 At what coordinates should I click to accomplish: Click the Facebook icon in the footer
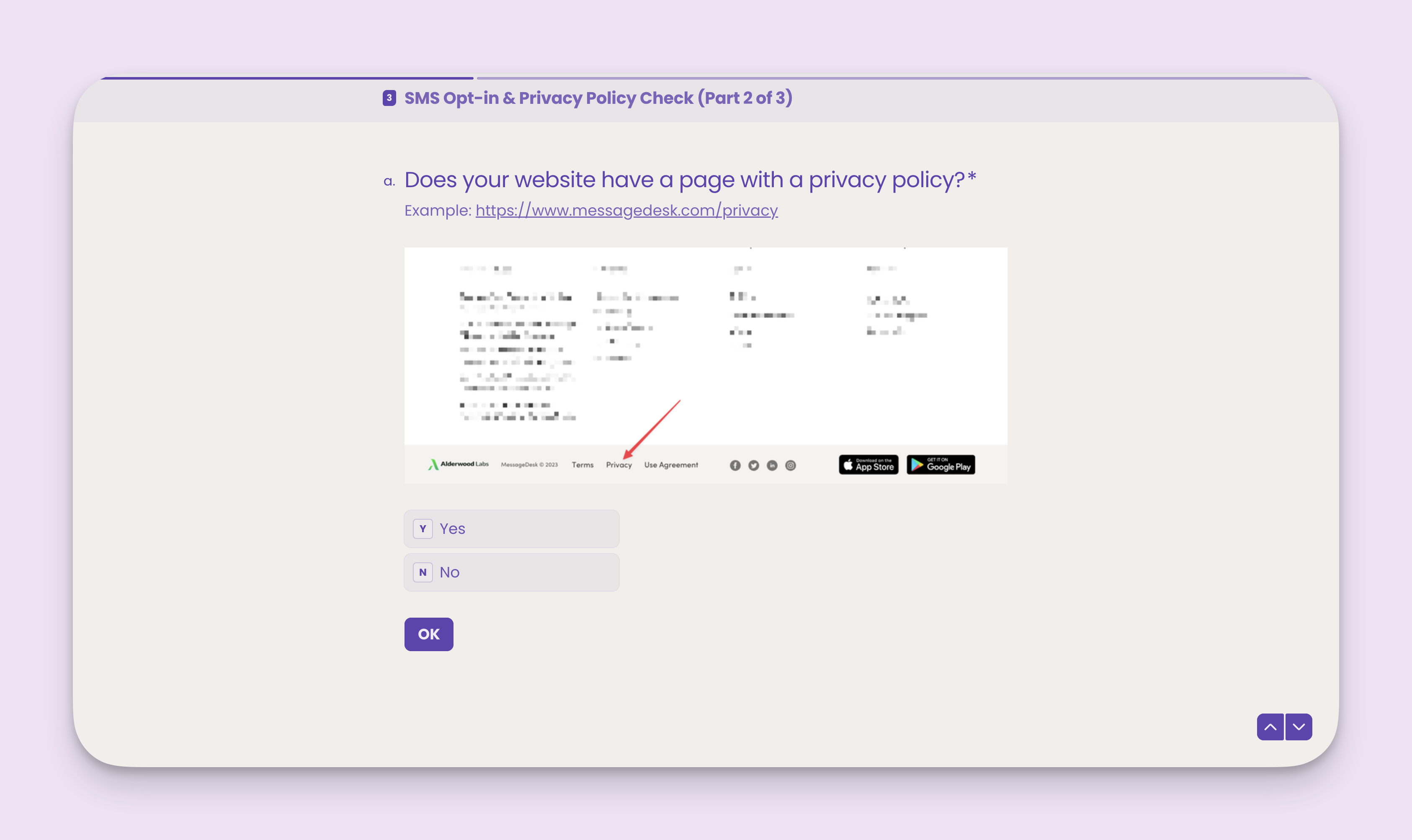[x=735, y=465]
